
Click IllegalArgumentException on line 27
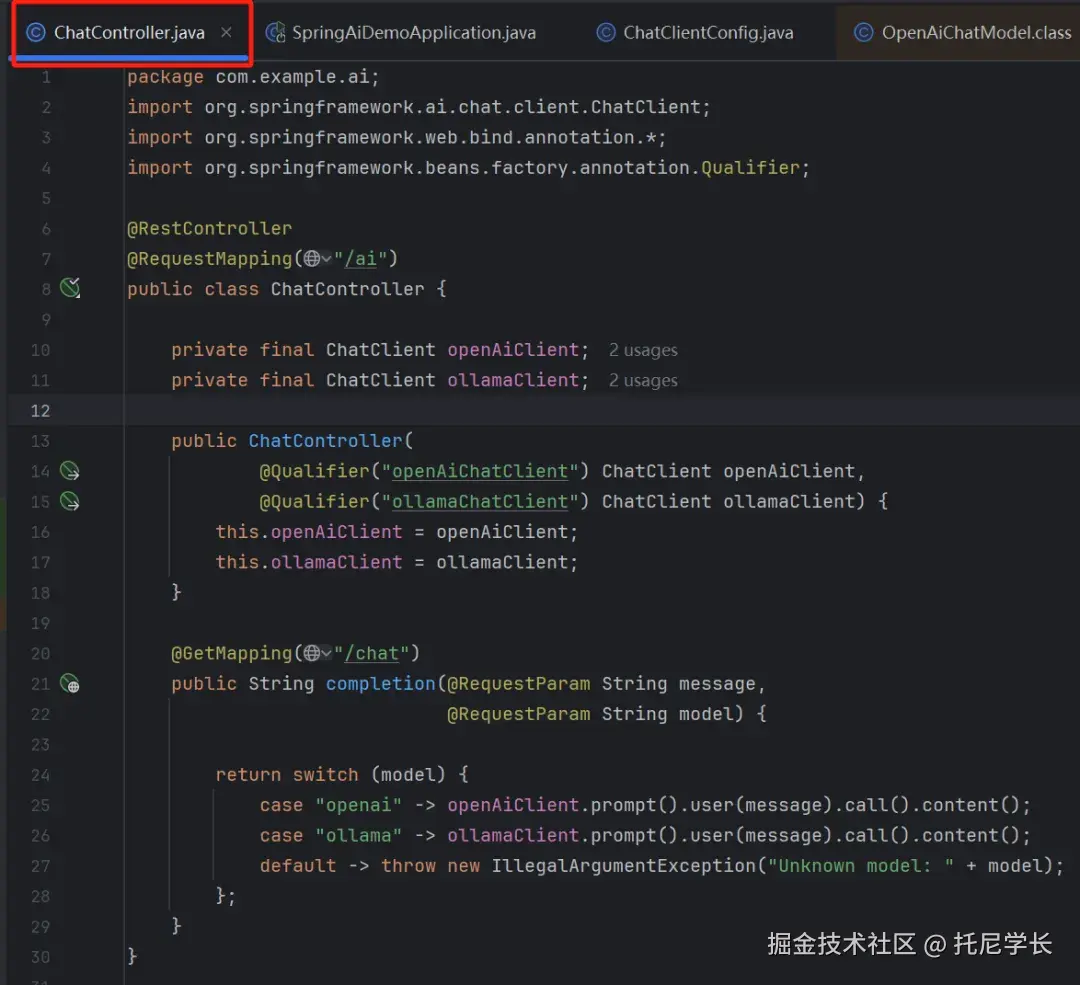(x=623, y=866)
